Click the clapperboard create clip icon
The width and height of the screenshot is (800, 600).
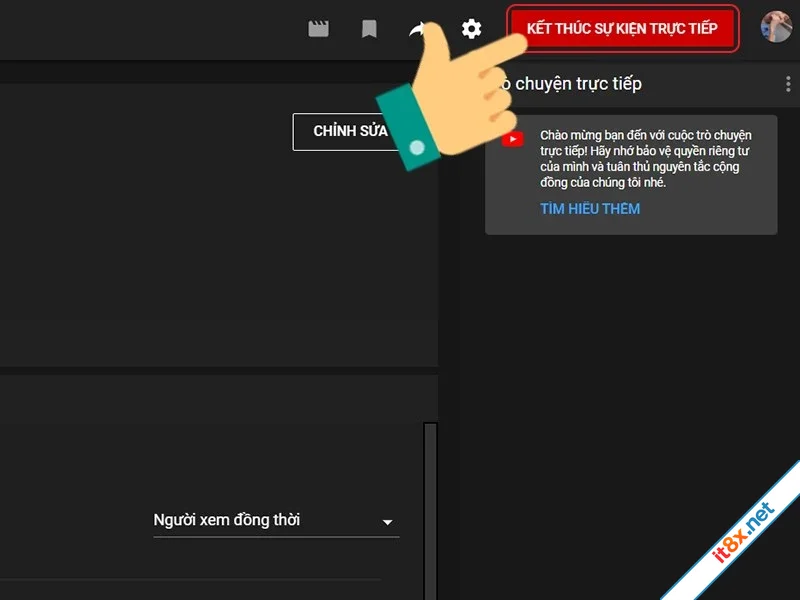(318, 29)
